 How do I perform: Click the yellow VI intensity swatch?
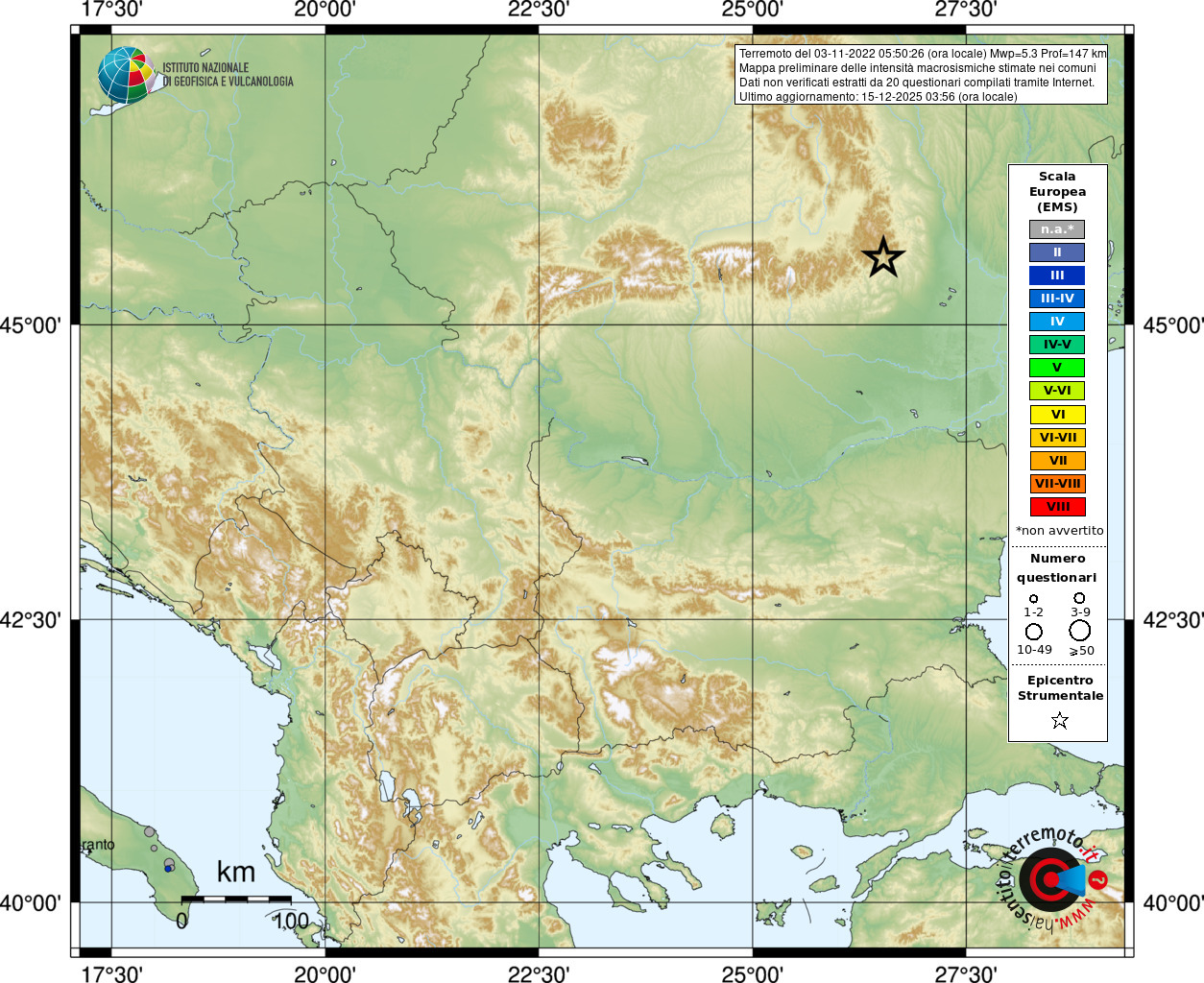1057,415
